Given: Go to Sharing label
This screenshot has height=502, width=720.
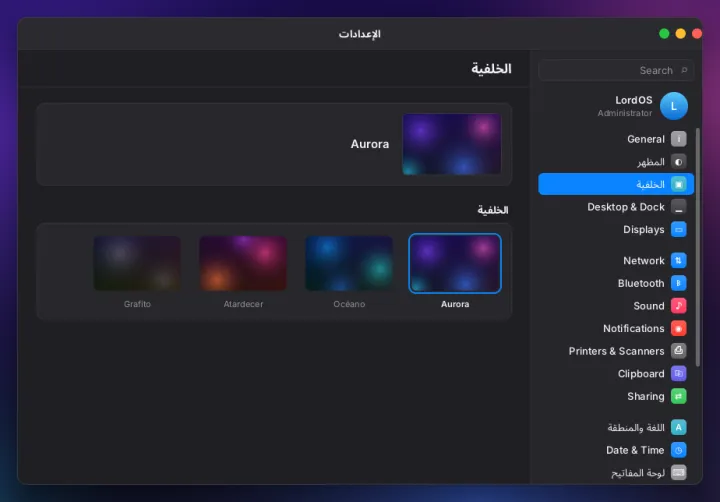Looking at the screenshot, I should [646, 396].
